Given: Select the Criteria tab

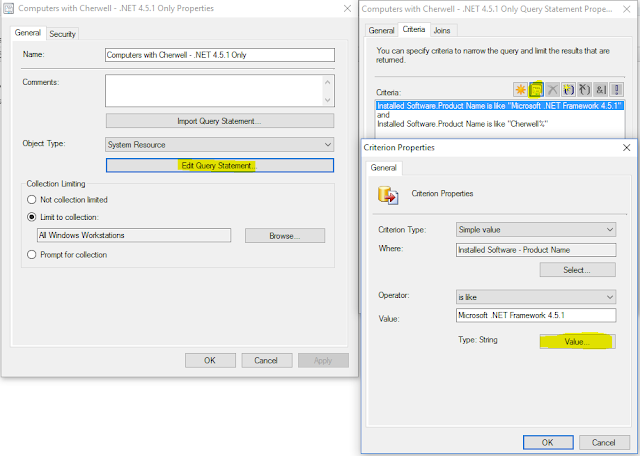Looking at the screenshot, I should click(414, 29).
